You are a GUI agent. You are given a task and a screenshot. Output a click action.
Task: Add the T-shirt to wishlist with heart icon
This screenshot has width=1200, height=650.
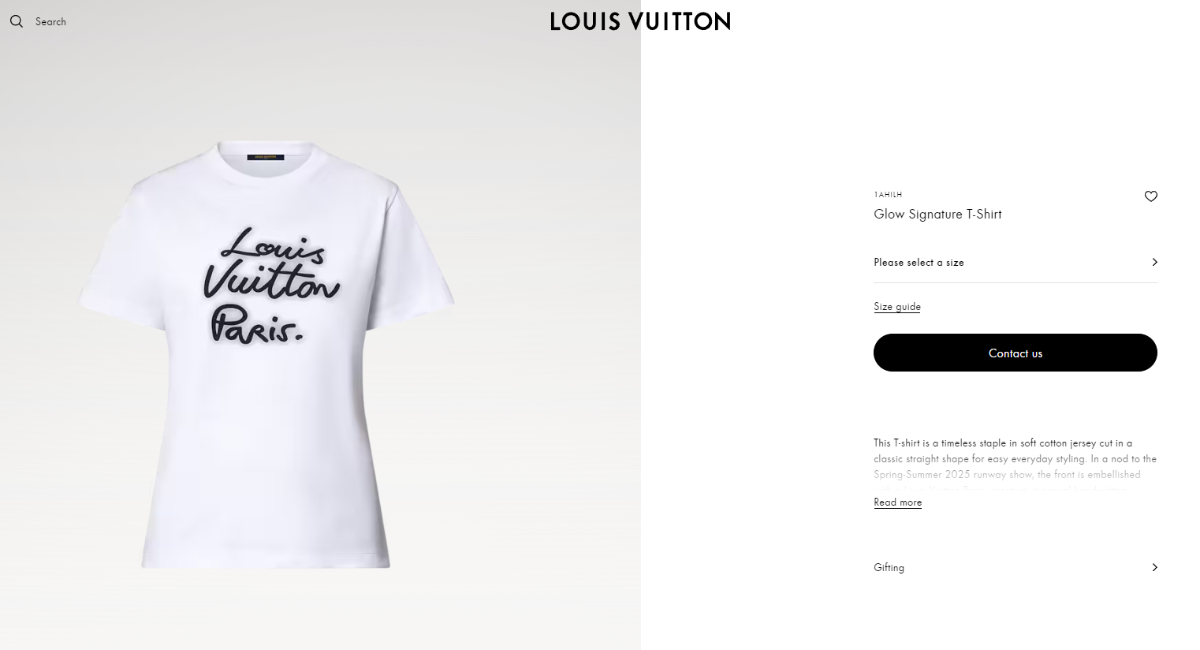click(1151, 197)
